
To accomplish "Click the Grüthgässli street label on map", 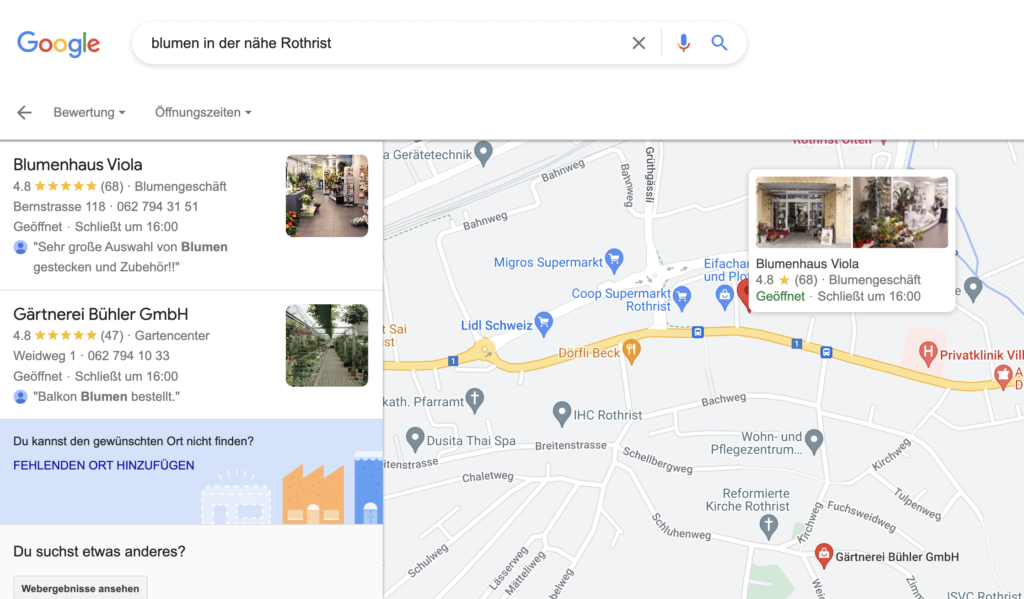I will 650,175.
